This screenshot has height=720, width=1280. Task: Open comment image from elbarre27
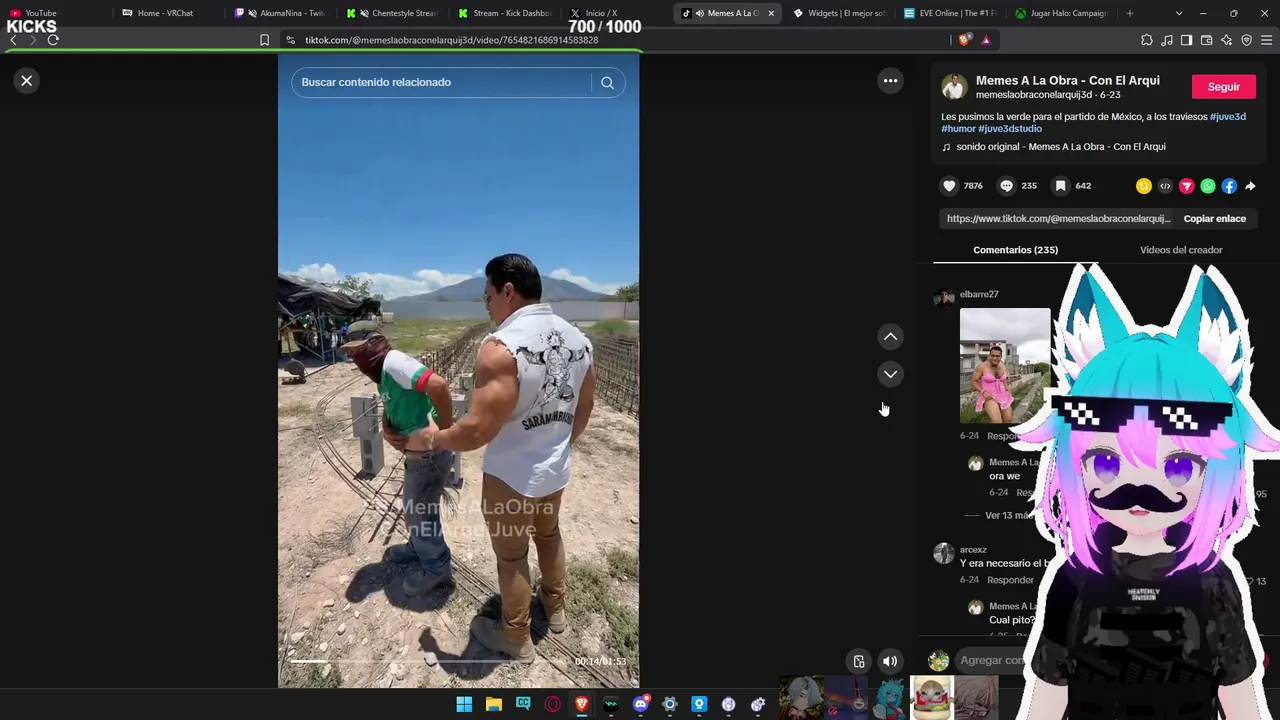1005,366
